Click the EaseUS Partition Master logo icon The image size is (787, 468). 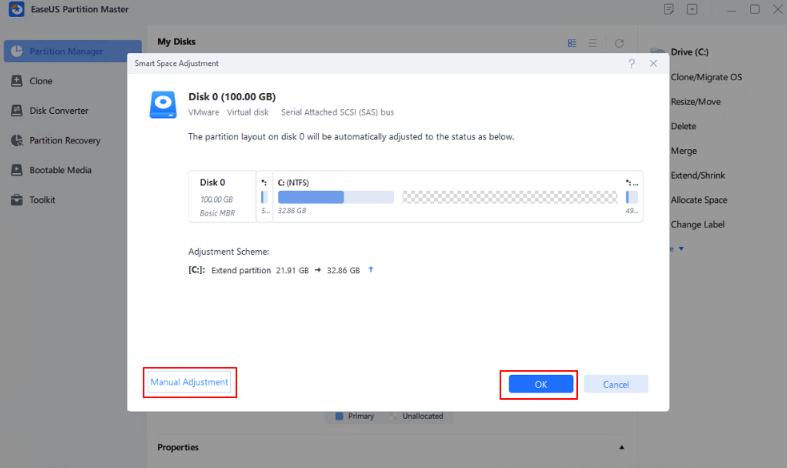point(17,9)
